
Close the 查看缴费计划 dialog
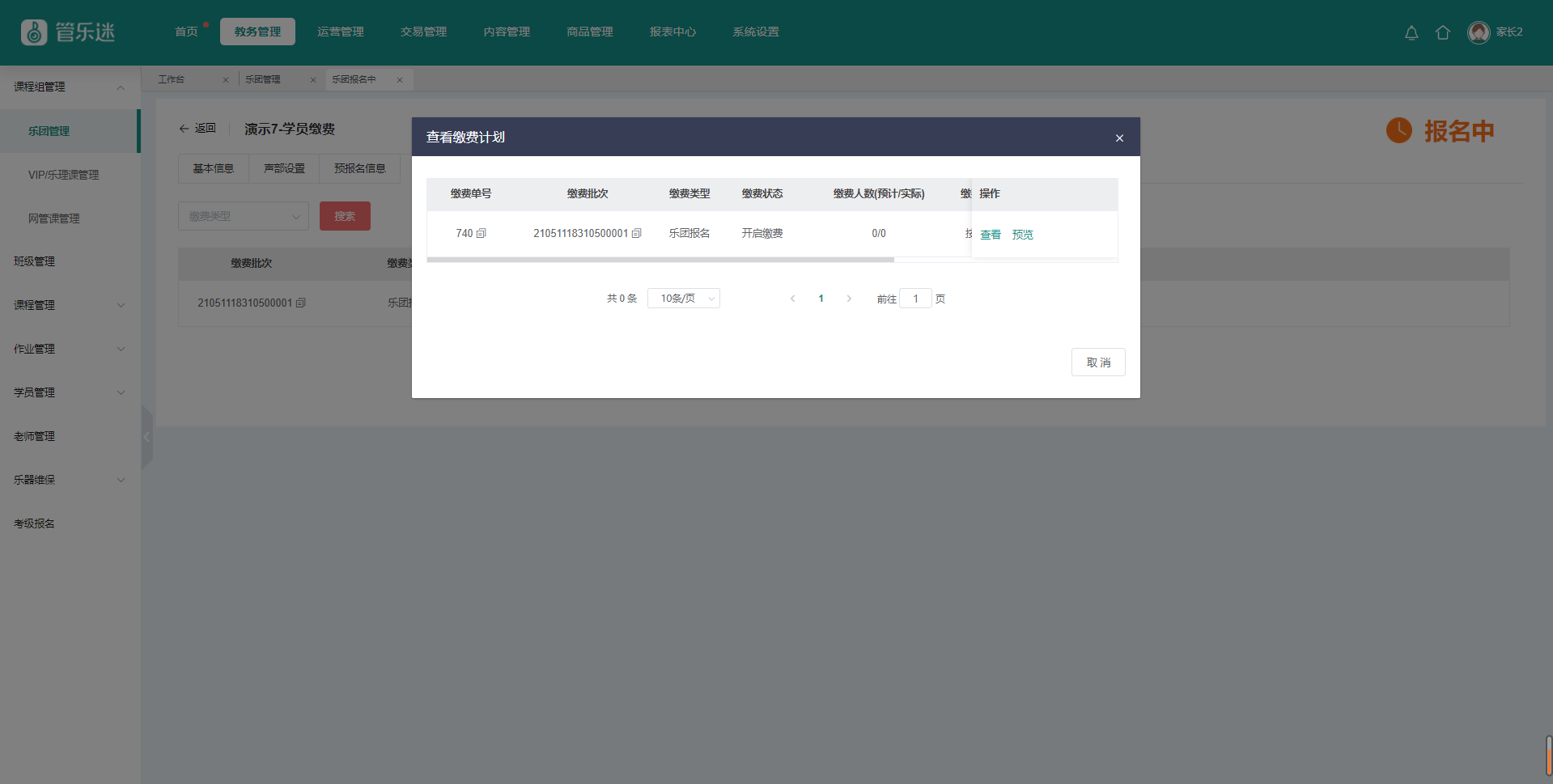1119,138
